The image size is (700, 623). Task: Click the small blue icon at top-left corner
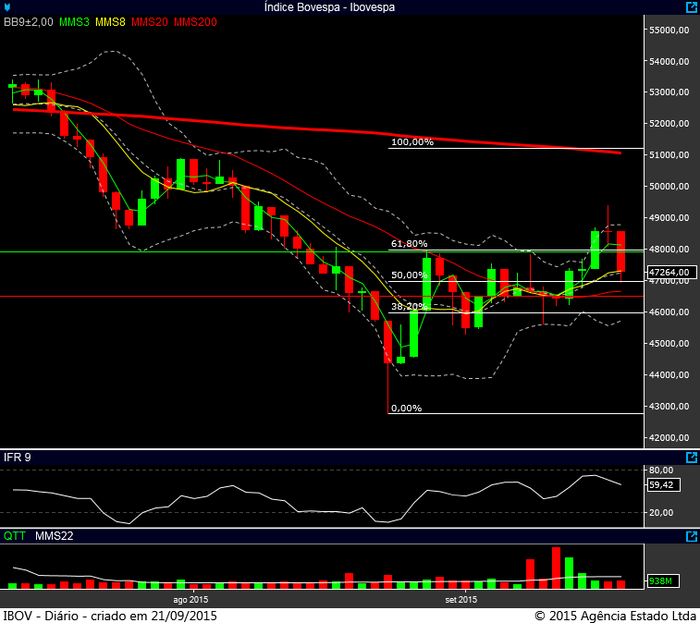coord(8,7)
